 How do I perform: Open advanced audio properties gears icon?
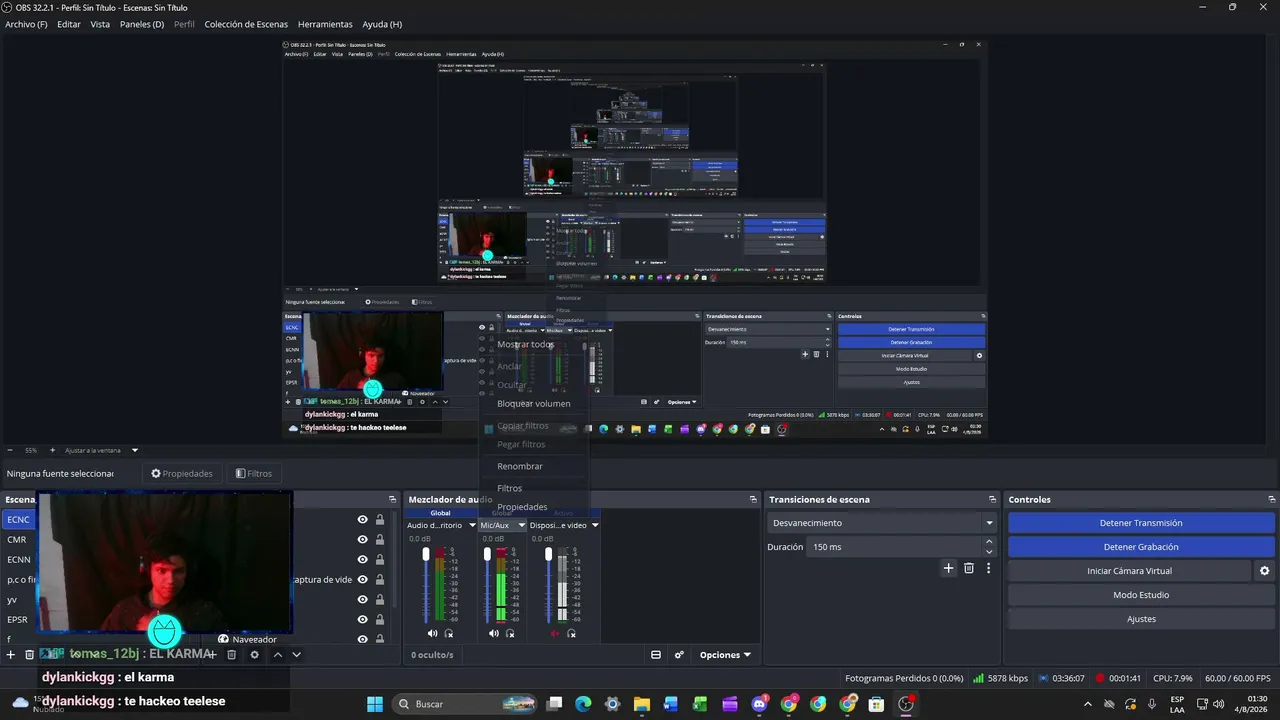679,655
